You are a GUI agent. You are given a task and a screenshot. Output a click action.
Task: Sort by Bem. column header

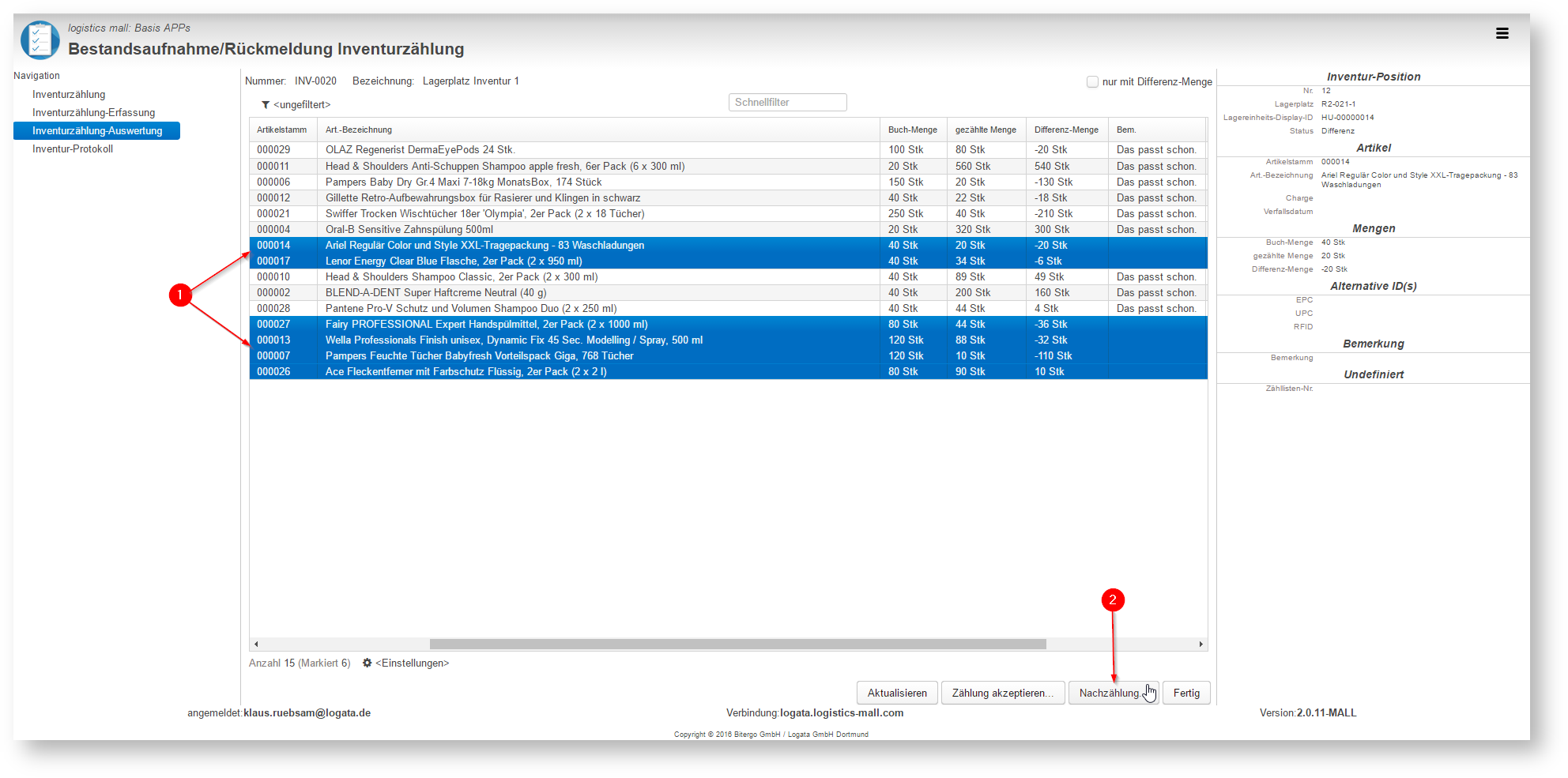(x=1157, y=130)
